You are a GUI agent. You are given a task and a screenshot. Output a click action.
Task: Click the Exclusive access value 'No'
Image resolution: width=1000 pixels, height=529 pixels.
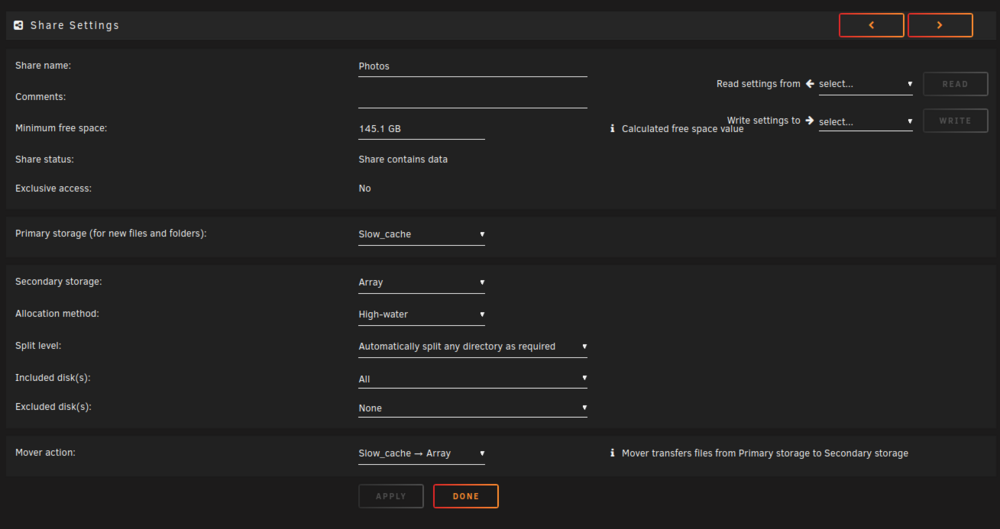click(365, 188)
